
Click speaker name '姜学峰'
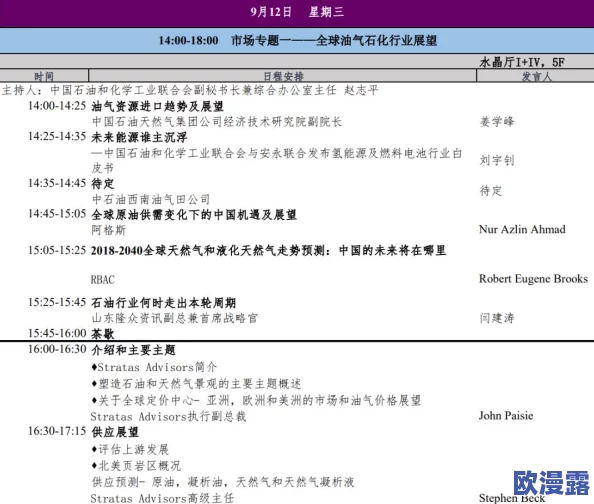pos(497,122)
